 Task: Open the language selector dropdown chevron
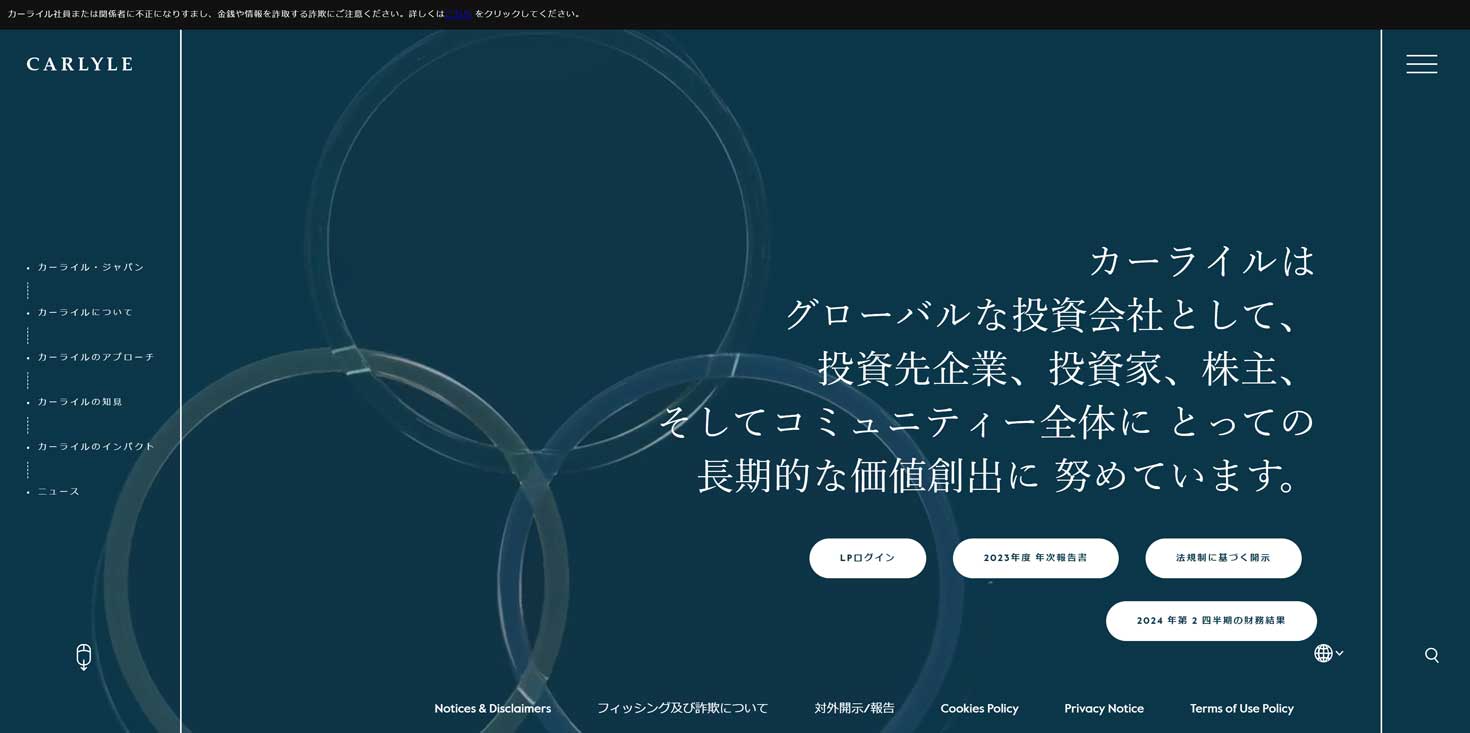[x=1338, y=655]
